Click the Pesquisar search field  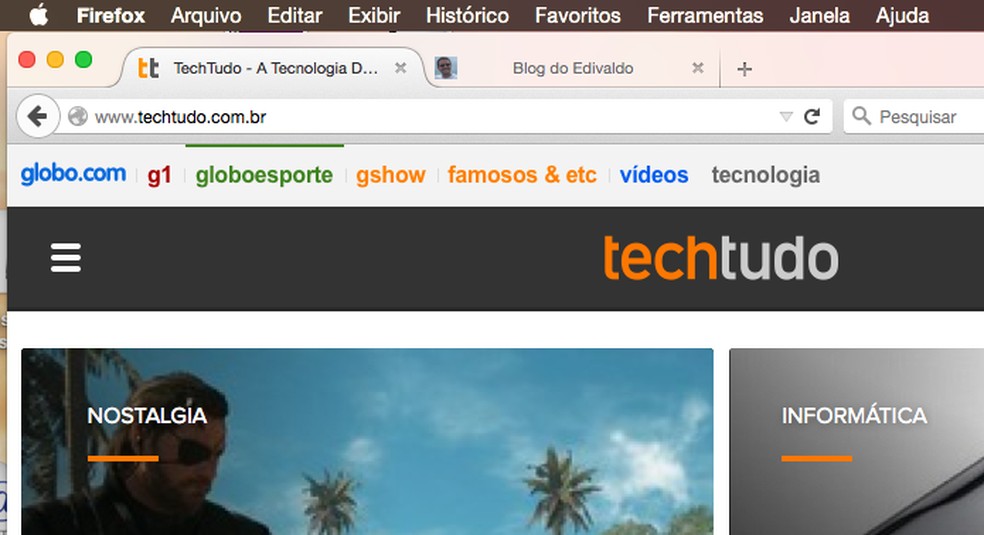pos(916,117)
